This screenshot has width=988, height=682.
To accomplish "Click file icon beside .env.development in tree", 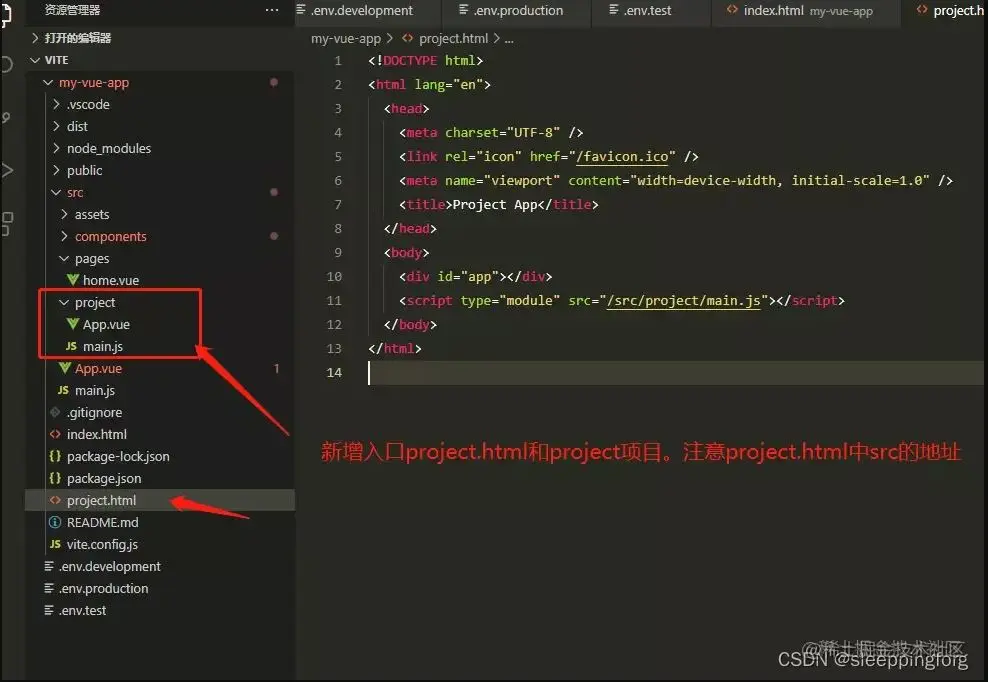I will tap(49, 566).
